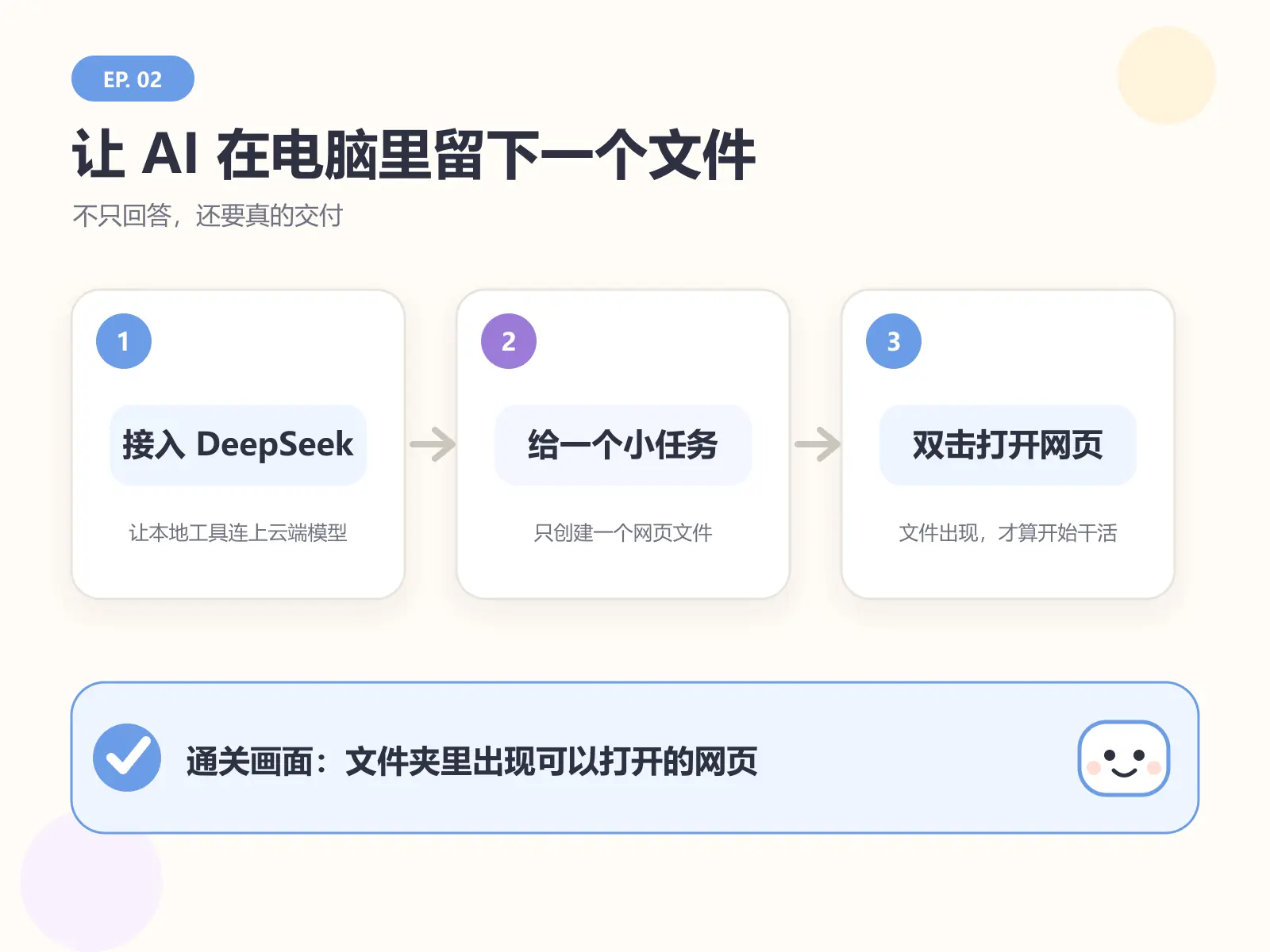
Task: Click the step 1 number circle
Action: [x=124, y=341]
